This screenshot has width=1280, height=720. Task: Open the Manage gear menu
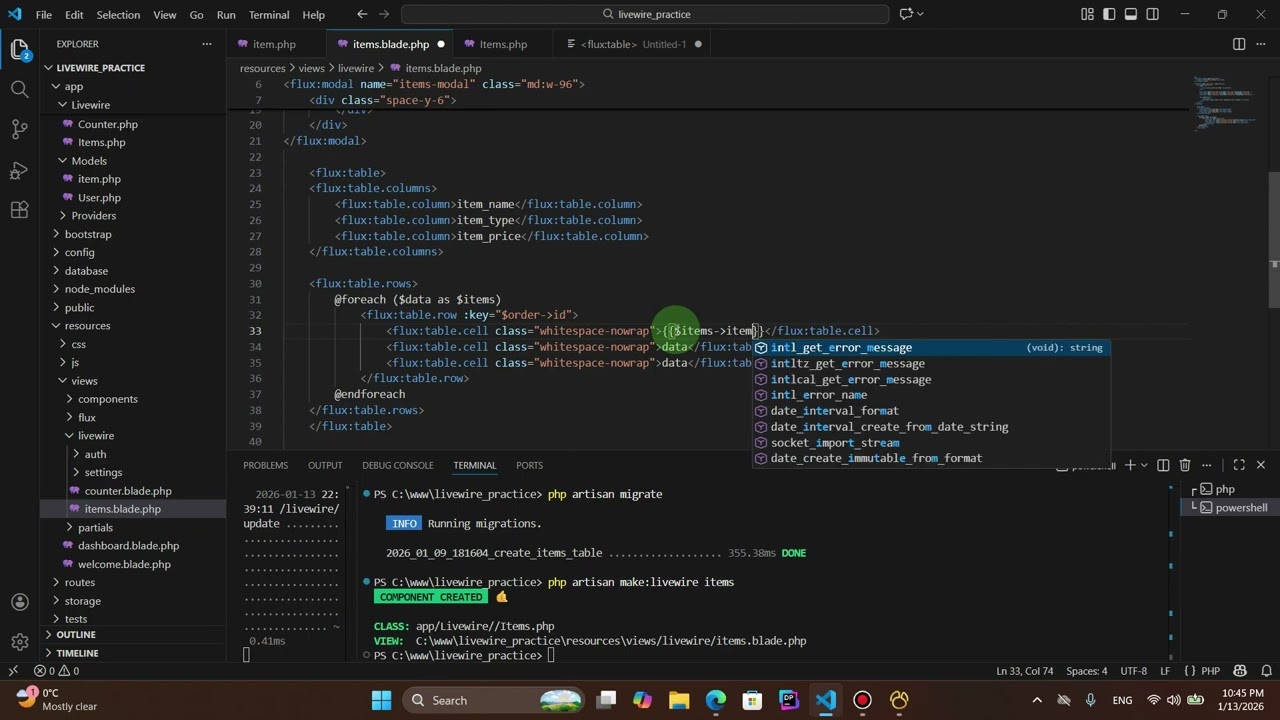click(x=19, y=642)
